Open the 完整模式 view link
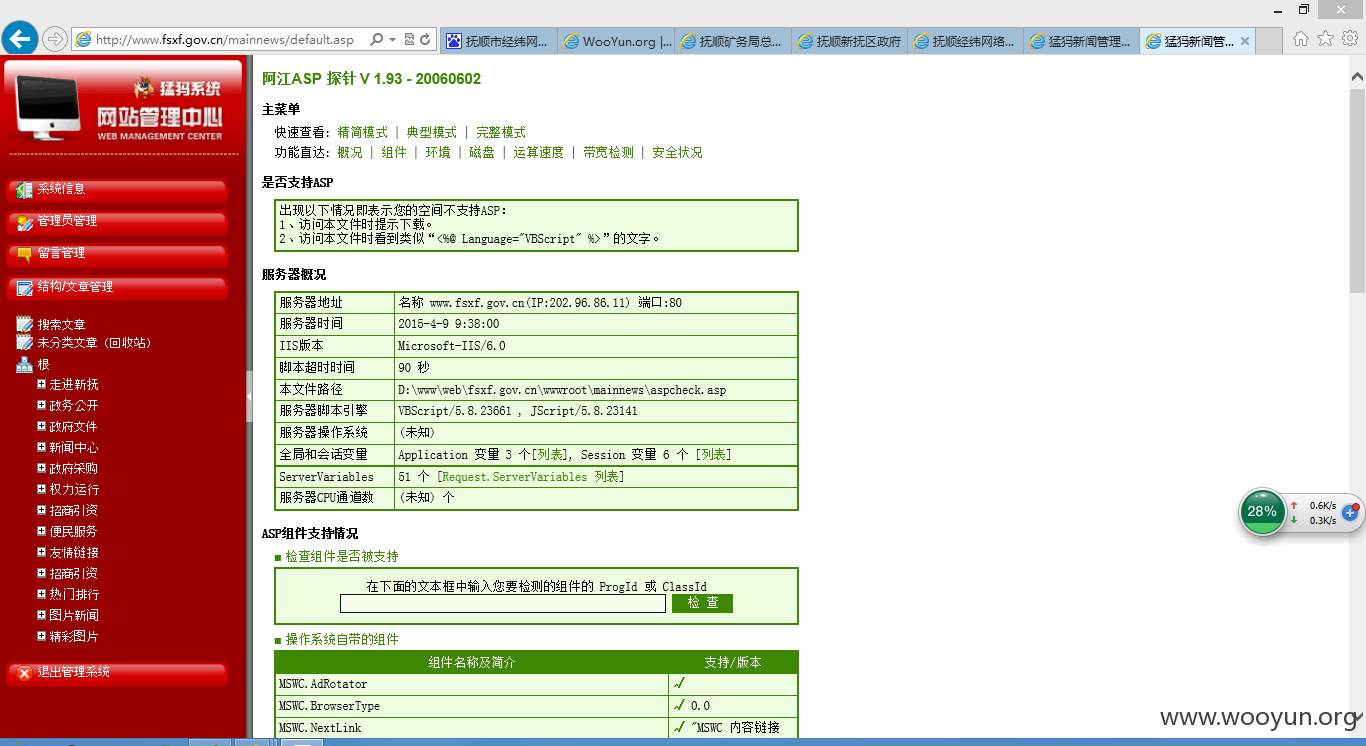 coord(500,132)
